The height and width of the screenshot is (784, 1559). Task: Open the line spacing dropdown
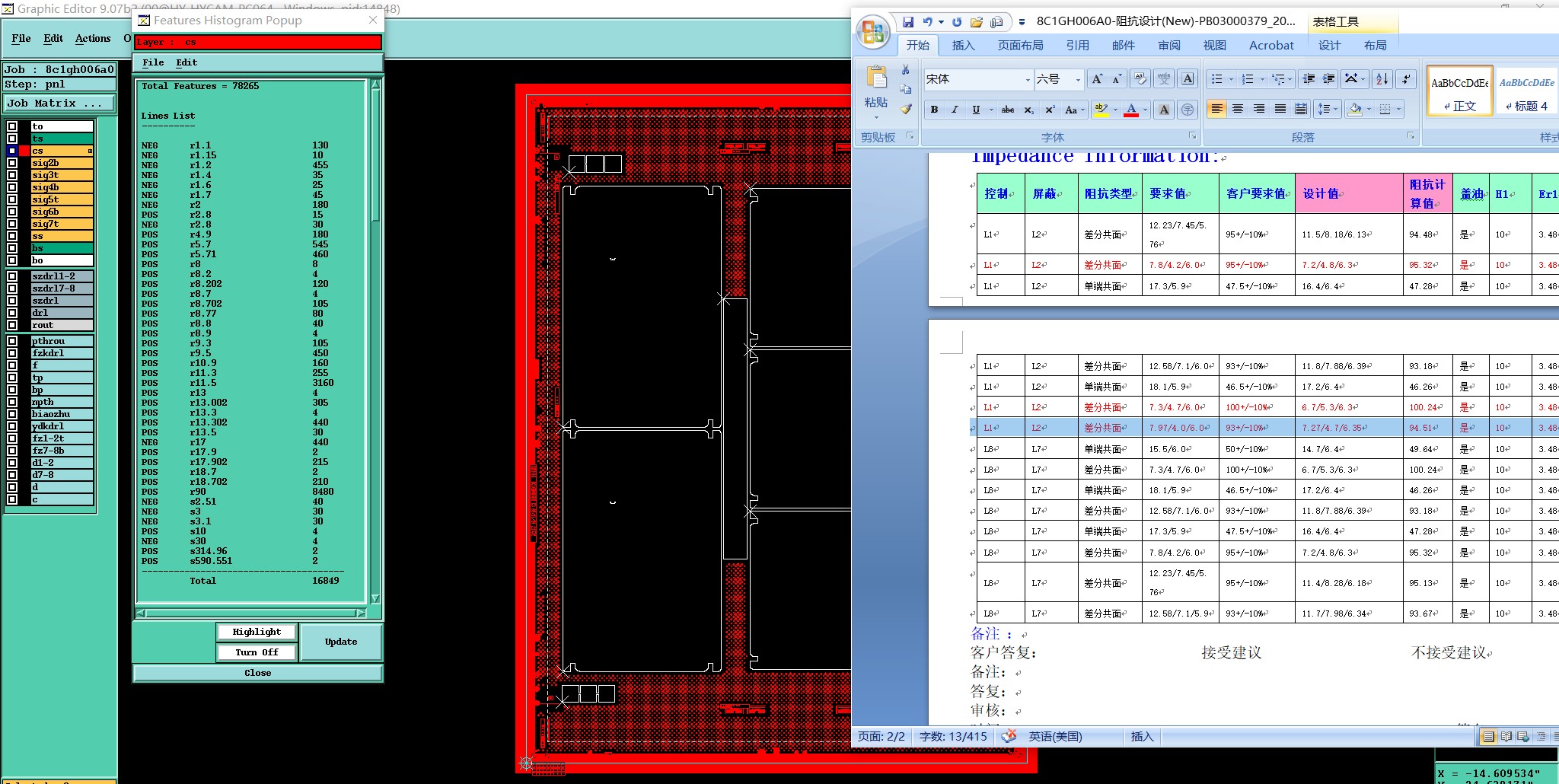click(x=1328, y=110)
